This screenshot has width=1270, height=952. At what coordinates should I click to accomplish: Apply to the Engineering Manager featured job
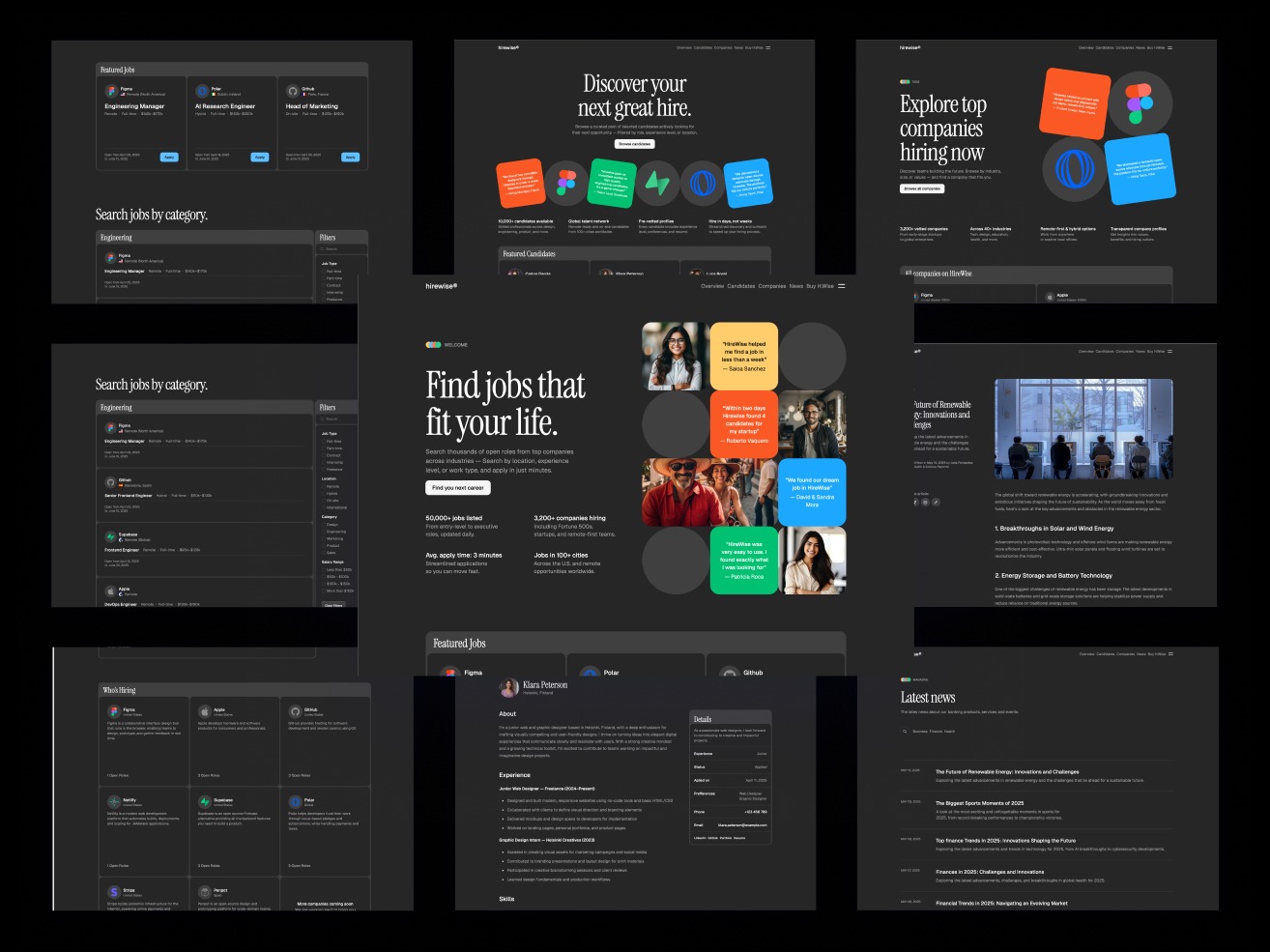169,157
